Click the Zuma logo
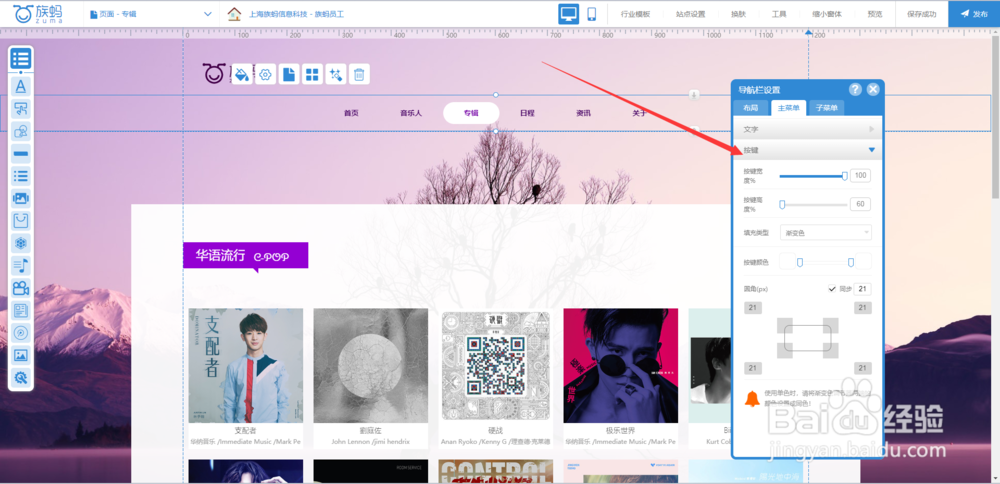The image size is (1000, 484). (38, 14)
